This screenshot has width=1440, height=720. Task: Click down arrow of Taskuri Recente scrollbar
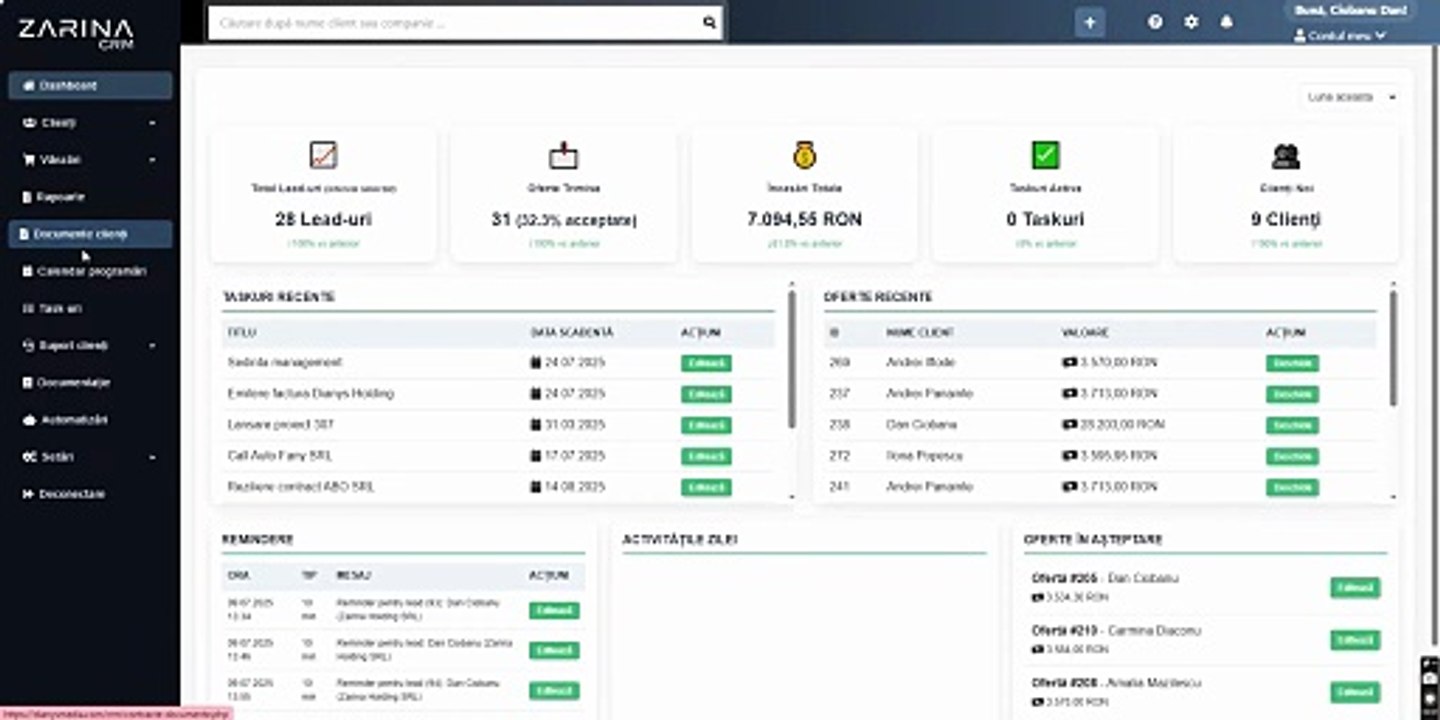point(792,496)
